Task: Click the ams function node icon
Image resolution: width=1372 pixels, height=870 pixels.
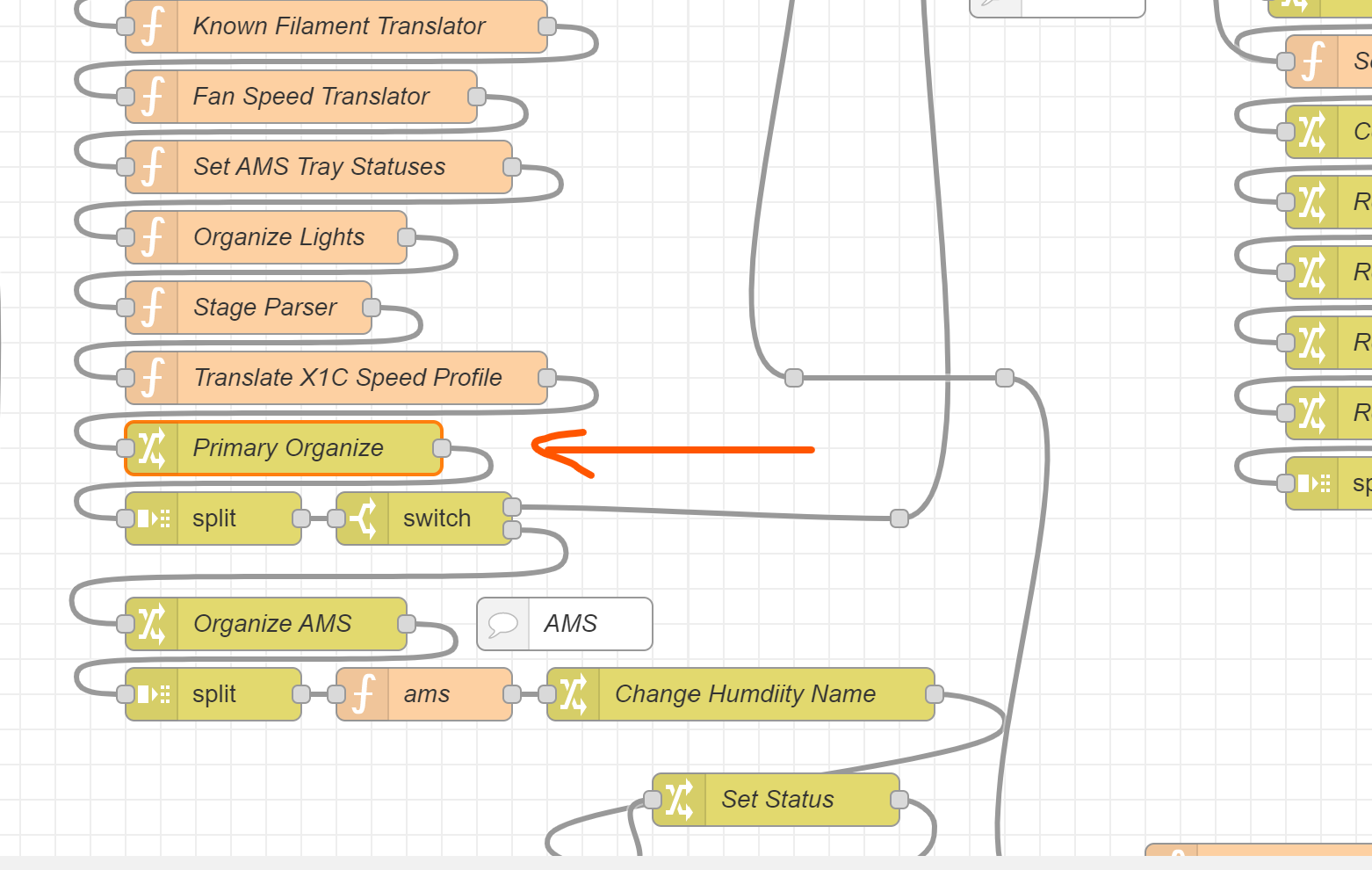Action: (x=363, y=694)
